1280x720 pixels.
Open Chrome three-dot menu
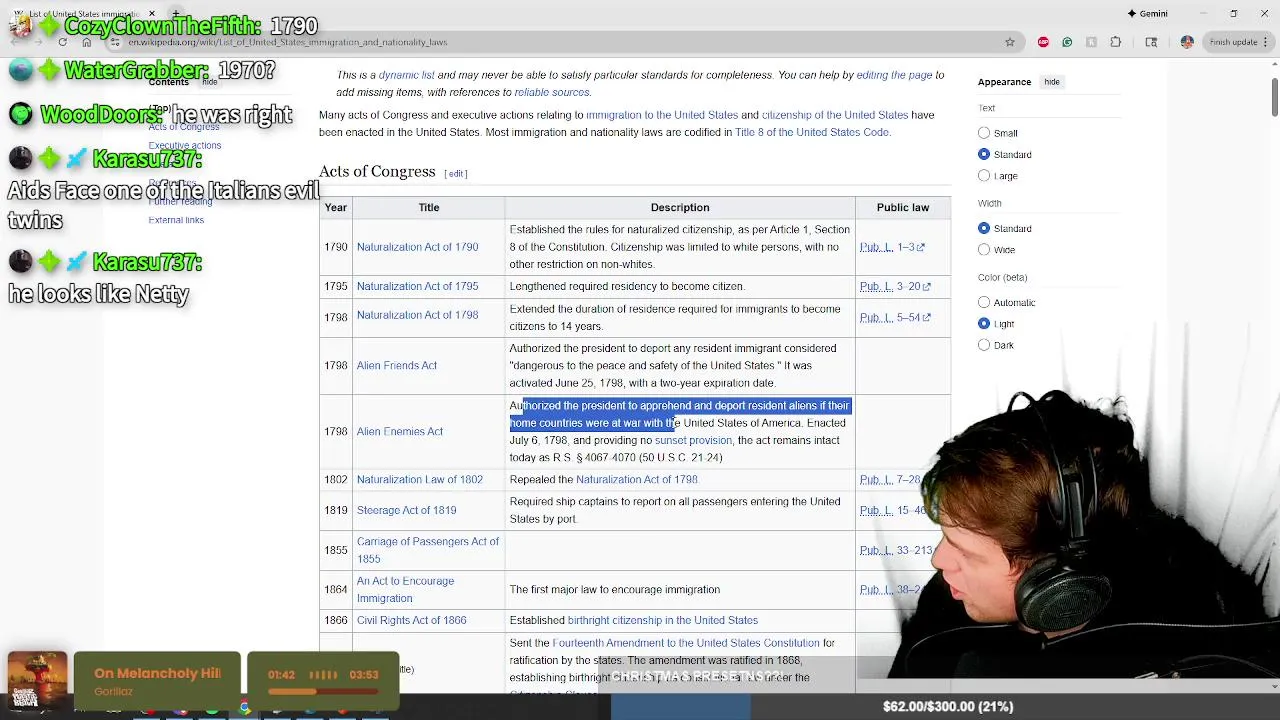pyautogui.click(x=1268, y=42)
